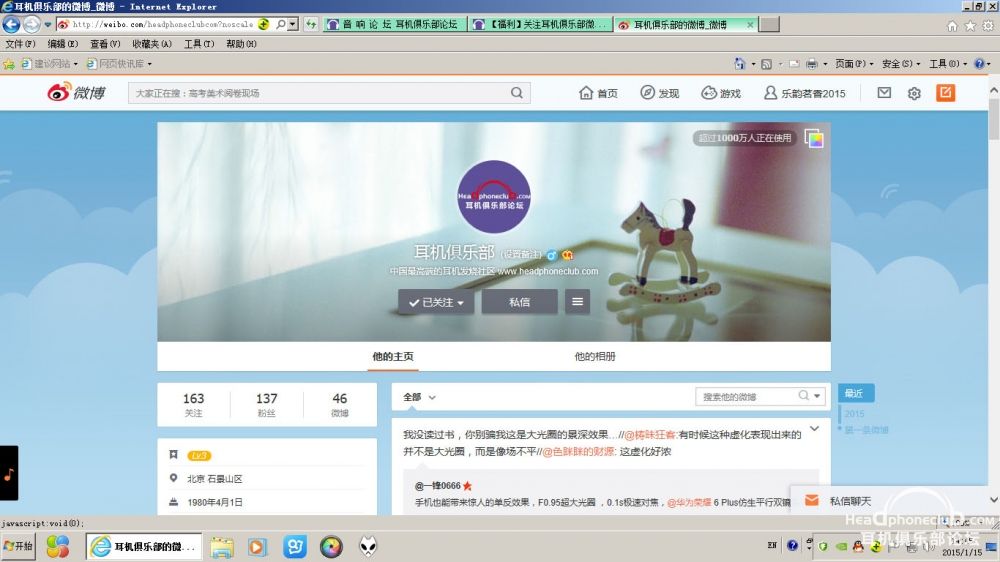1000x562 pixels.
Task: Open Weibo settings gear icon
Action: click(x=914, y=93)
